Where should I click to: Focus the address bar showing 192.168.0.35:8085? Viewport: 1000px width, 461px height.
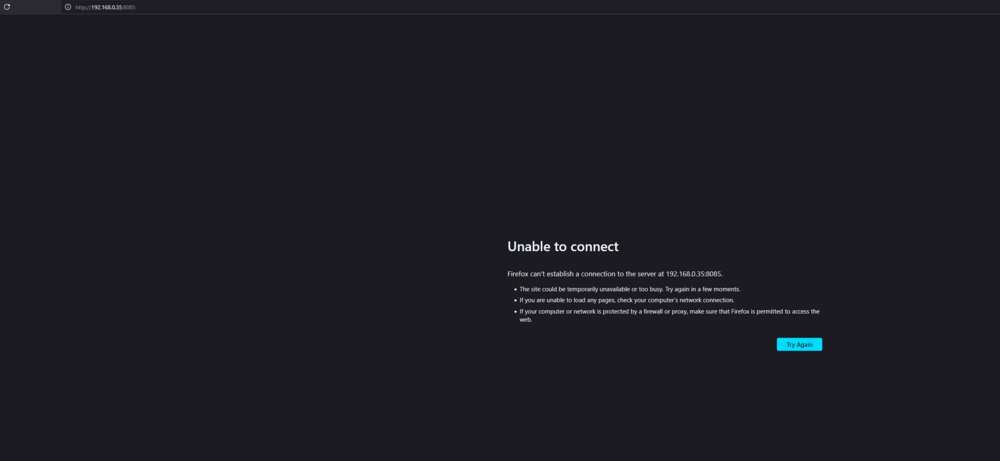(x=529, y=7)
